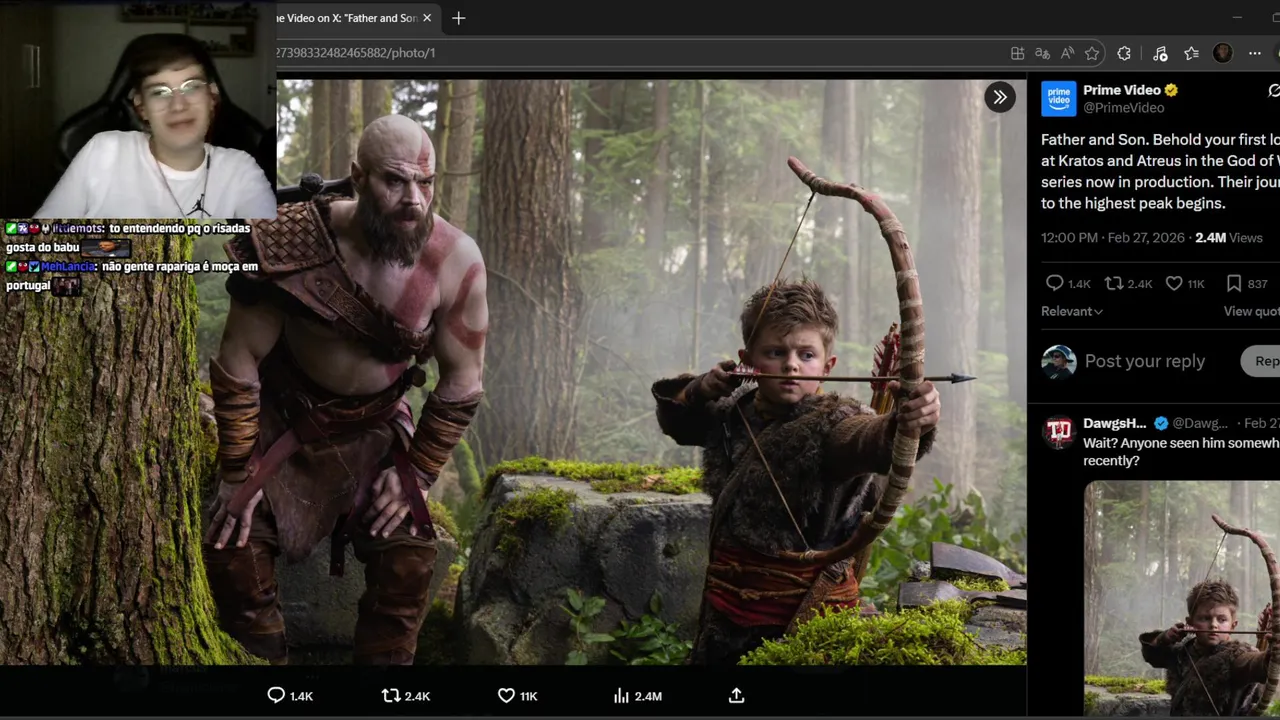Collapse the tweet sidebar with double-chevron button
Image resolution: width=1280 pixels, height=720 pixels.
(x=1000, y=97)
